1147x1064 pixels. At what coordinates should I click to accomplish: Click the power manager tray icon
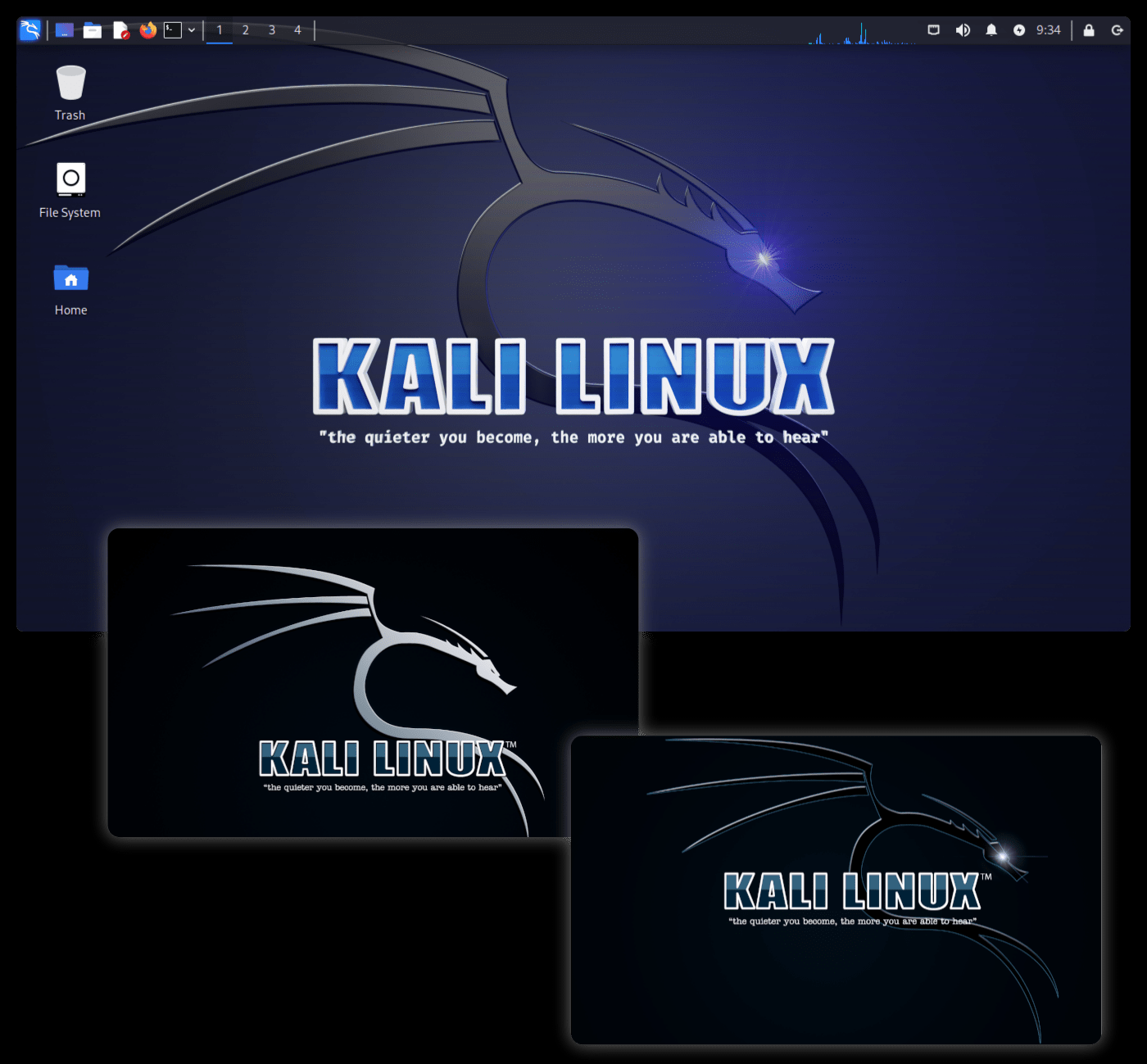click(1019, 30)
